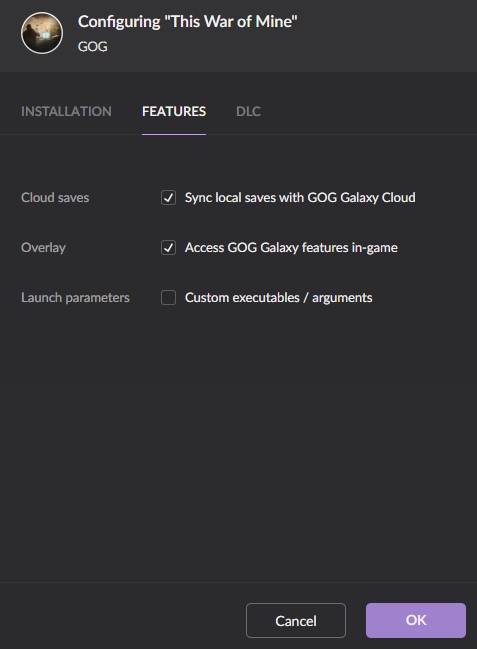Click the 'Launch parameters' row label
Viewport: 477px width, 649px height.
click(75, 298)
